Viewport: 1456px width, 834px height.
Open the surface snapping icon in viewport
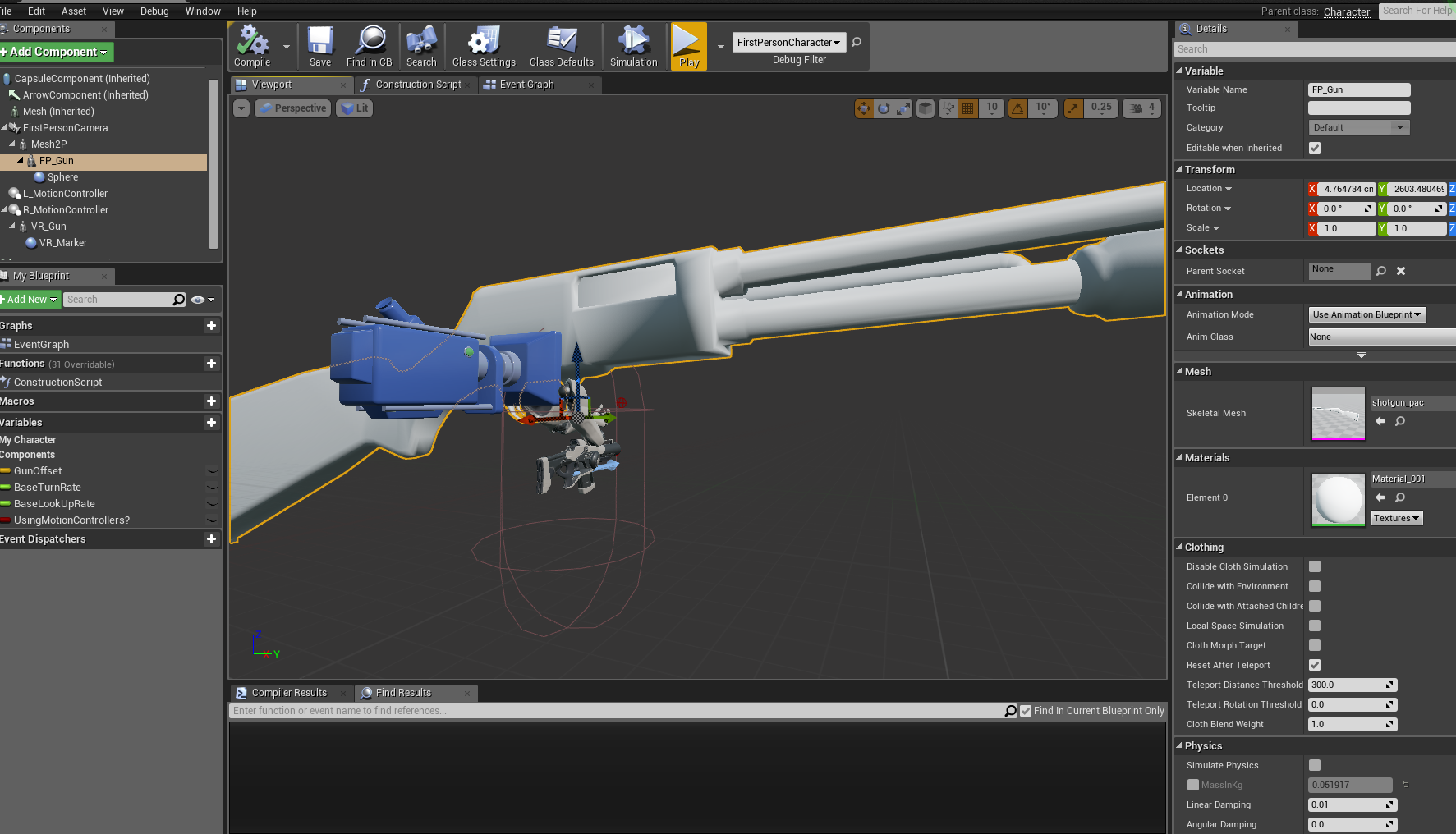click(x=948, y=108)
